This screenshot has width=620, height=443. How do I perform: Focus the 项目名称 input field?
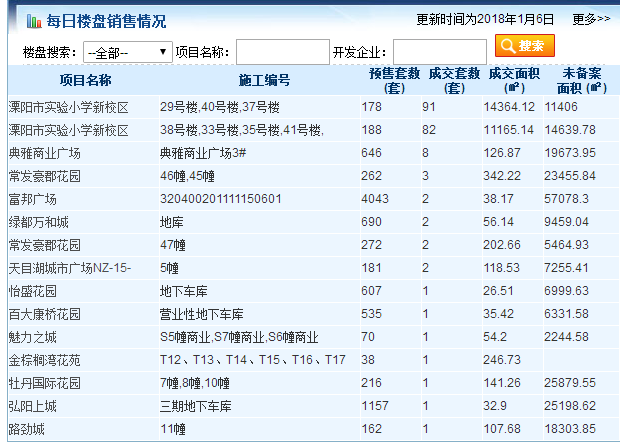(x=283, y=52)
